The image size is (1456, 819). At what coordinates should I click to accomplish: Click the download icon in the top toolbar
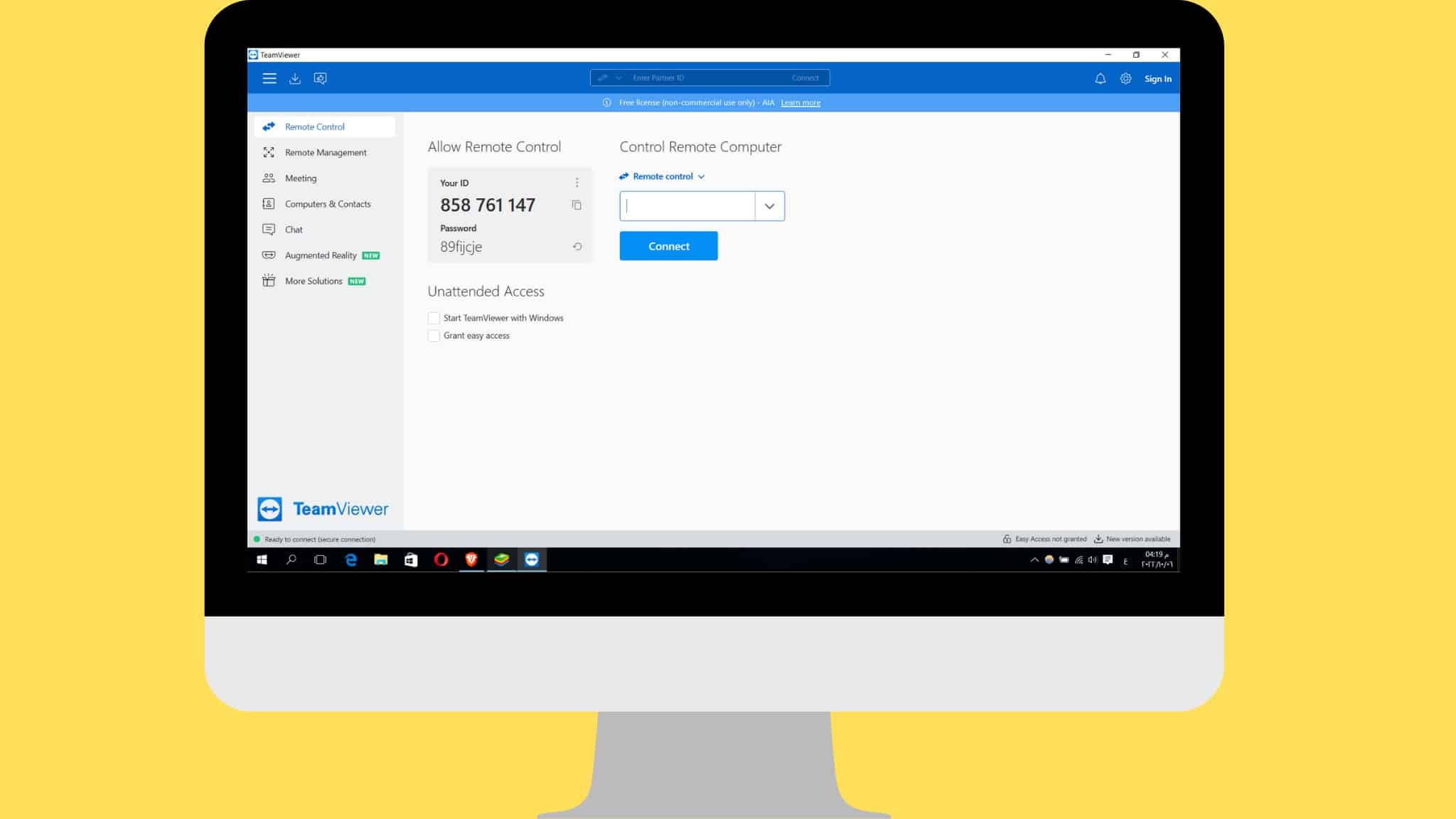point(294,78)
